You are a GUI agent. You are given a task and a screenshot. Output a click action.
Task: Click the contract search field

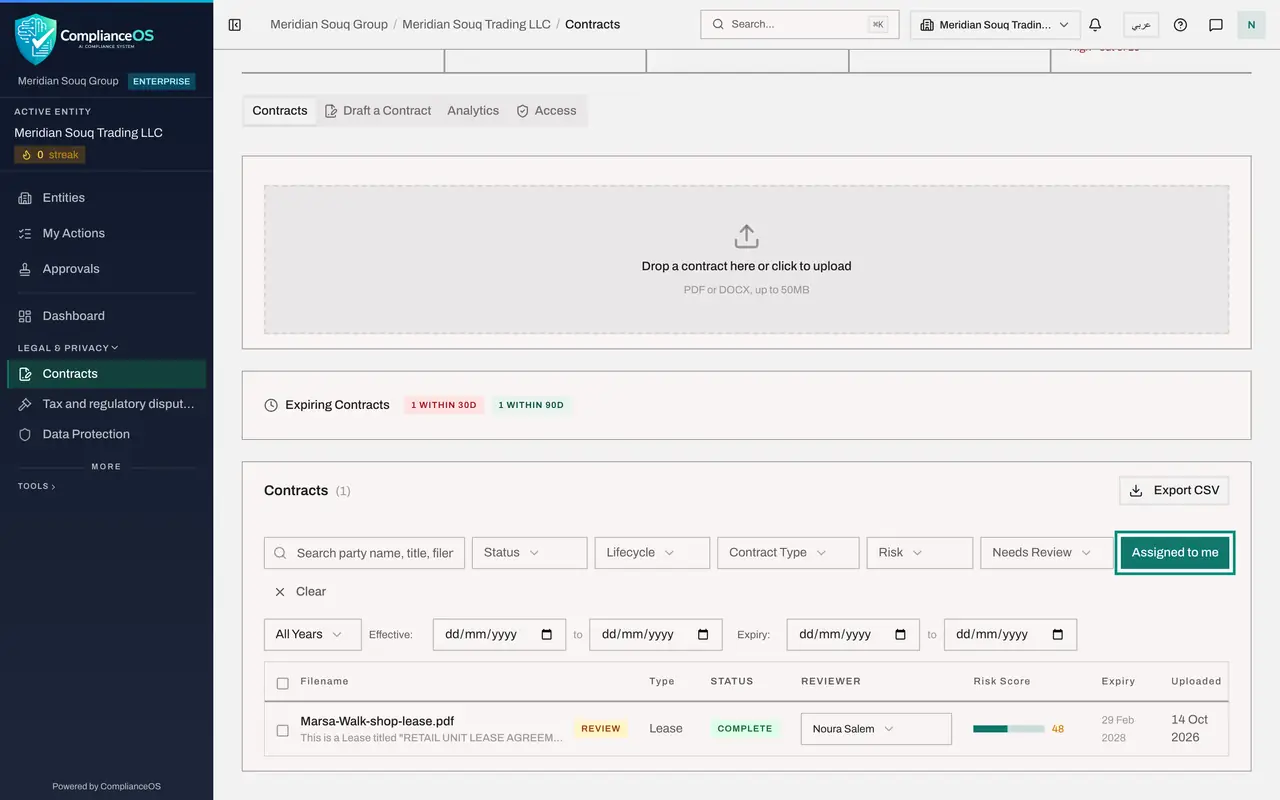tap(364, 553)
